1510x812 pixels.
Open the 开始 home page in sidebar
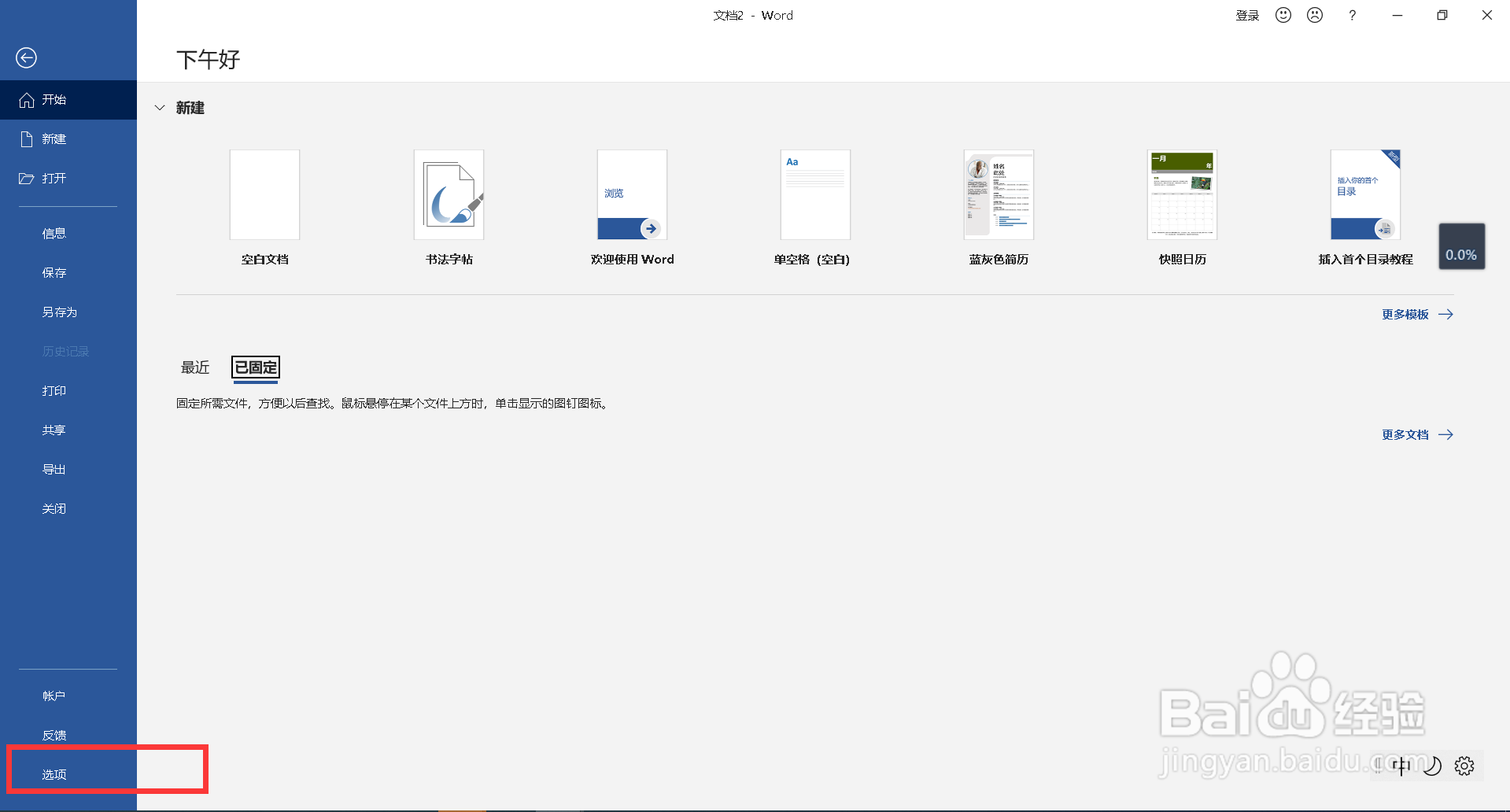[68, 100]
